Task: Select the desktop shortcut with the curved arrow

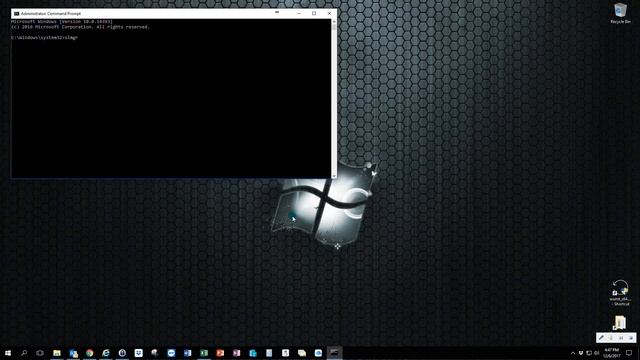Action: 620,293
